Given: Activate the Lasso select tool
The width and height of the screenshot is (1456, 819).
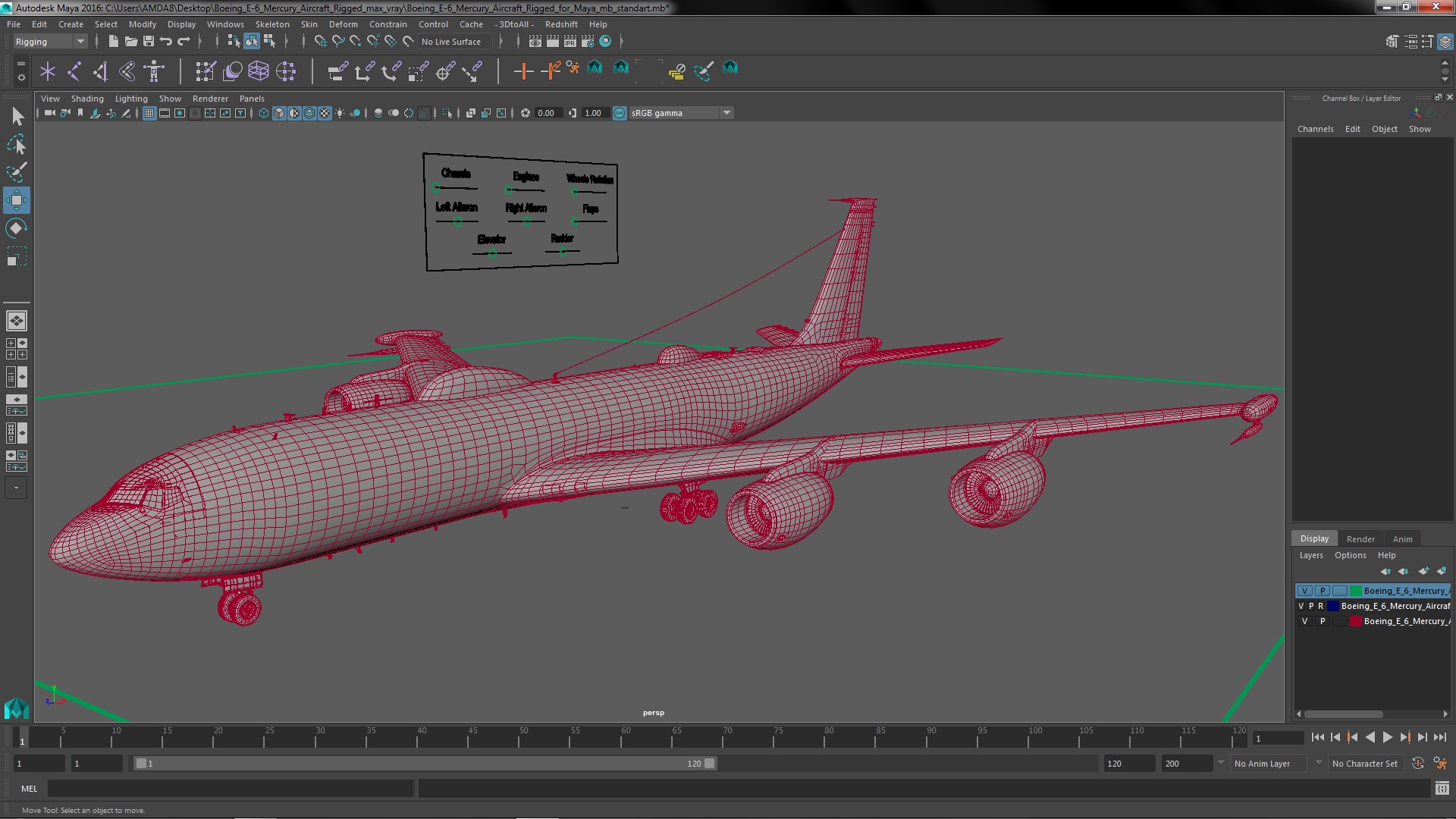Looking at the screenshot, I should [17, 144].
